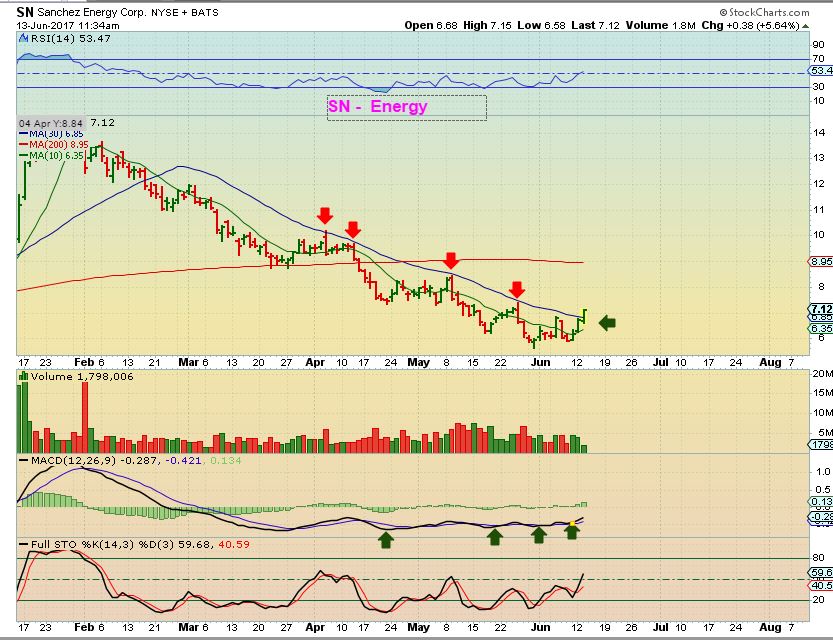Click the MA(30) 6.85 legend text
Image resolution: width=833 pixels, height=640 pixels.
tap(56, 134)
